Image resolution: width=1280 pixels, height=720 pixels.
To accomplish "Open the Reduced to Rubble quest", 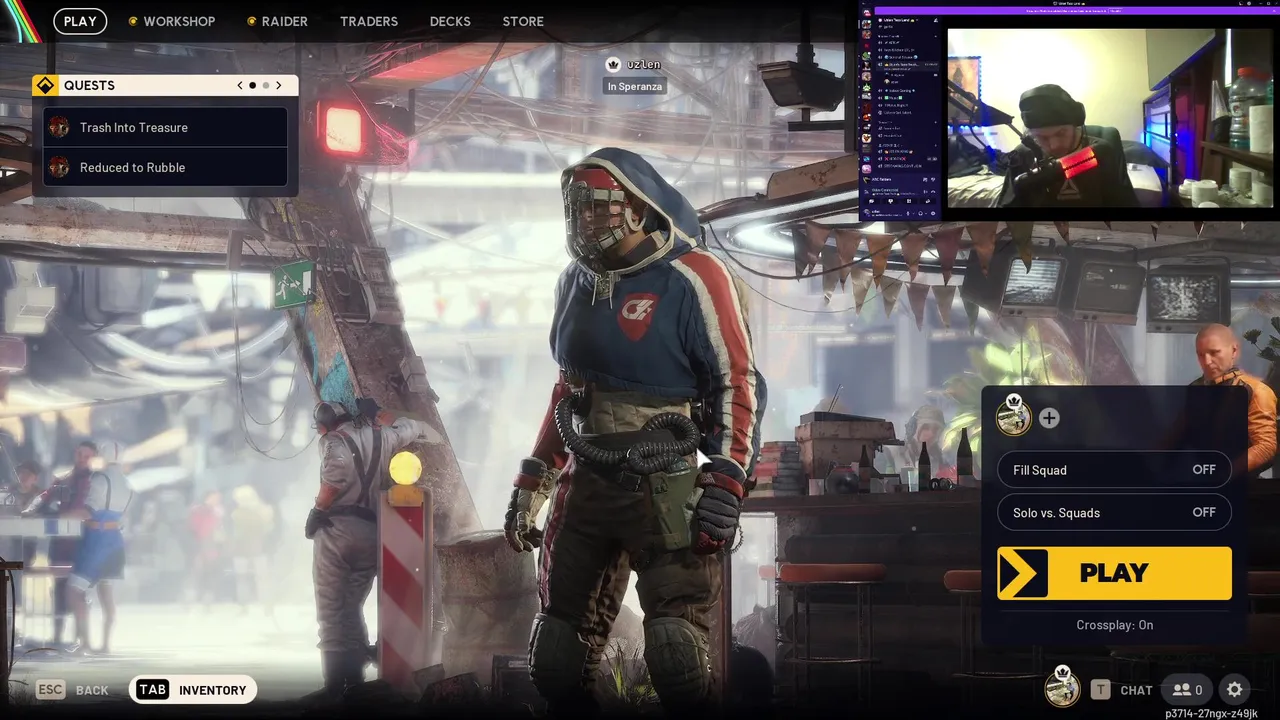I will (x=165, y=167).
